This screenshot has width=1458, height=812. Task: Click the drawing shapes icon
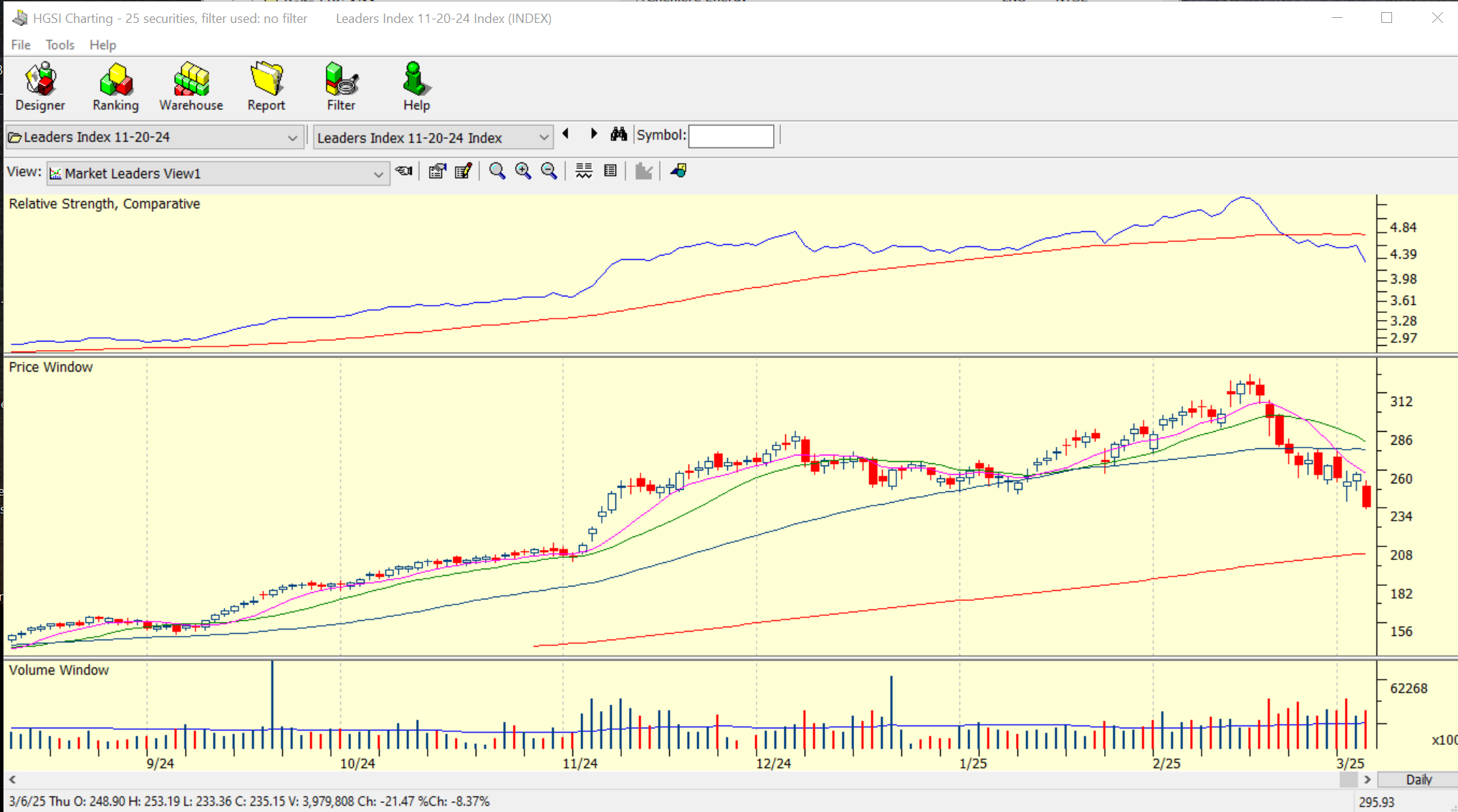point(678,171)
